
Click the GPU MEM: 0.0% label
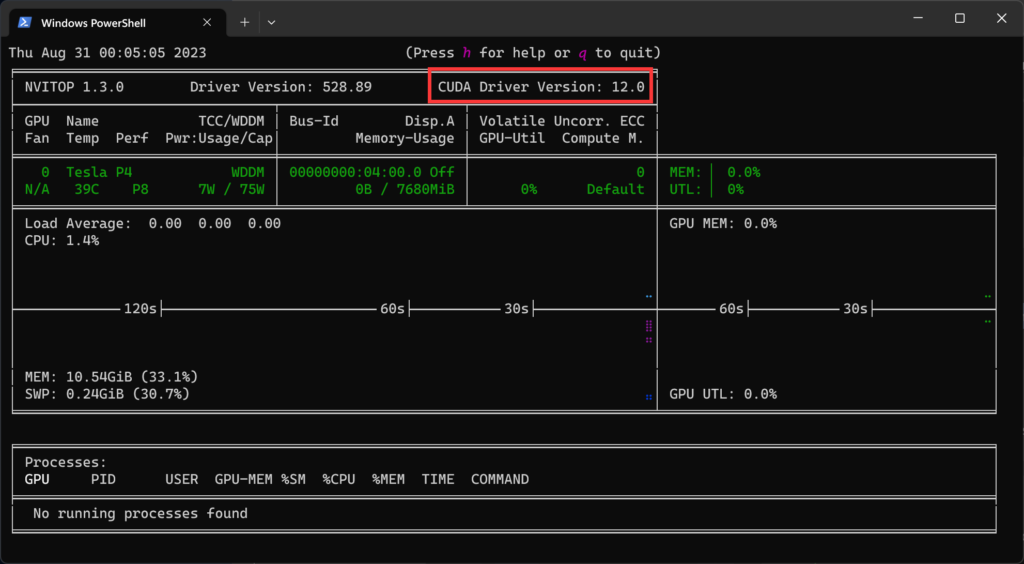(x=723, y=223)
